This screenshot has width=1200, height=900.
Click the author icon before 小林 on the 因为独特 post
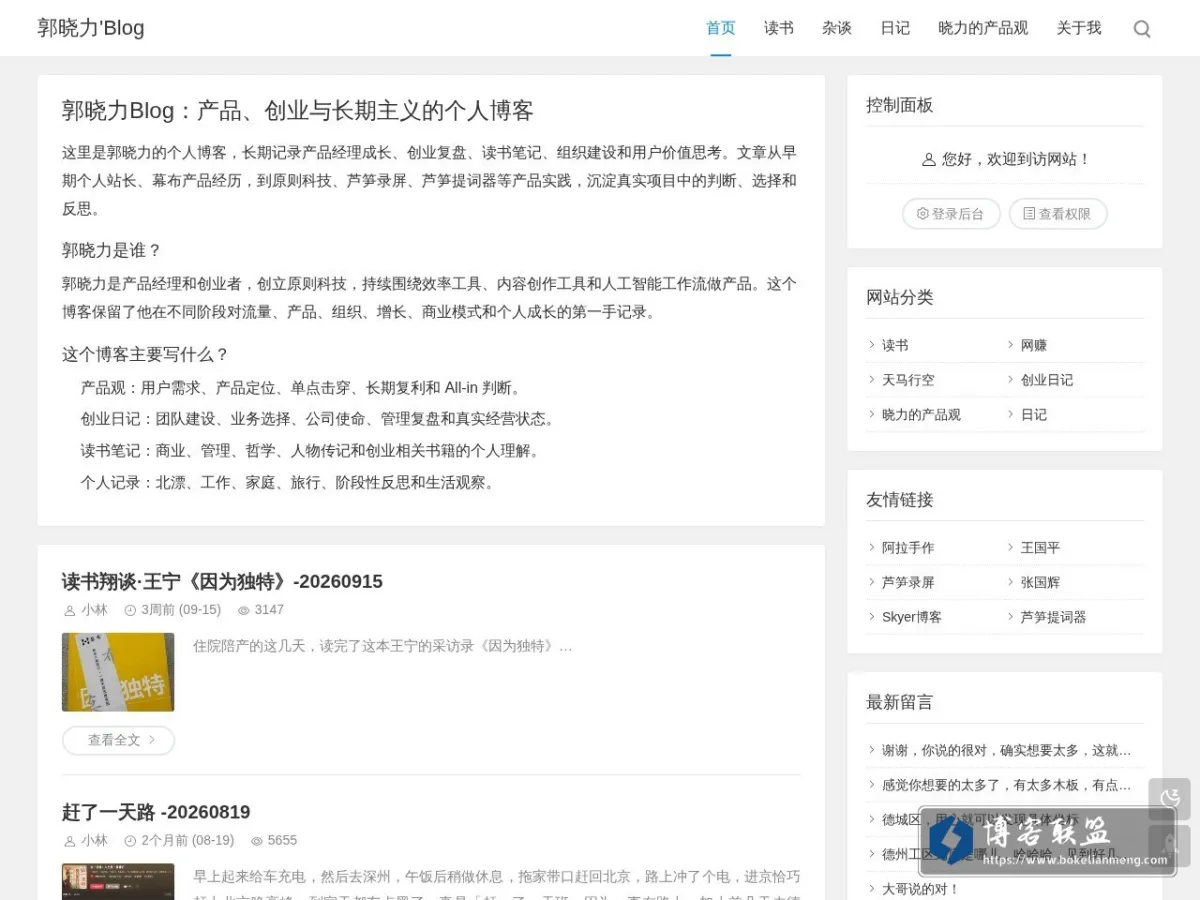tap(69, 611)
